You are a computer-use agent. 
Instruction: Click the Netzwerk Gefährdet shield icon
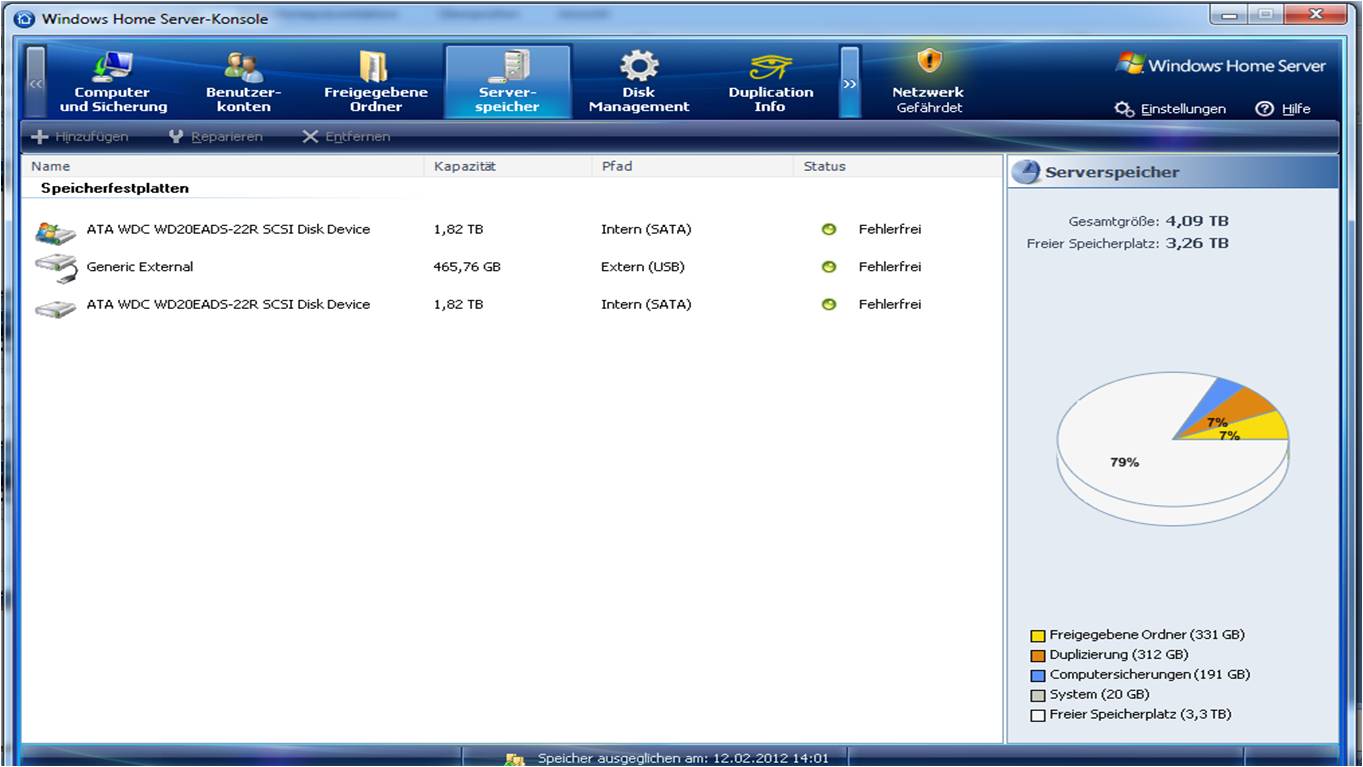(x=930, y=61)
